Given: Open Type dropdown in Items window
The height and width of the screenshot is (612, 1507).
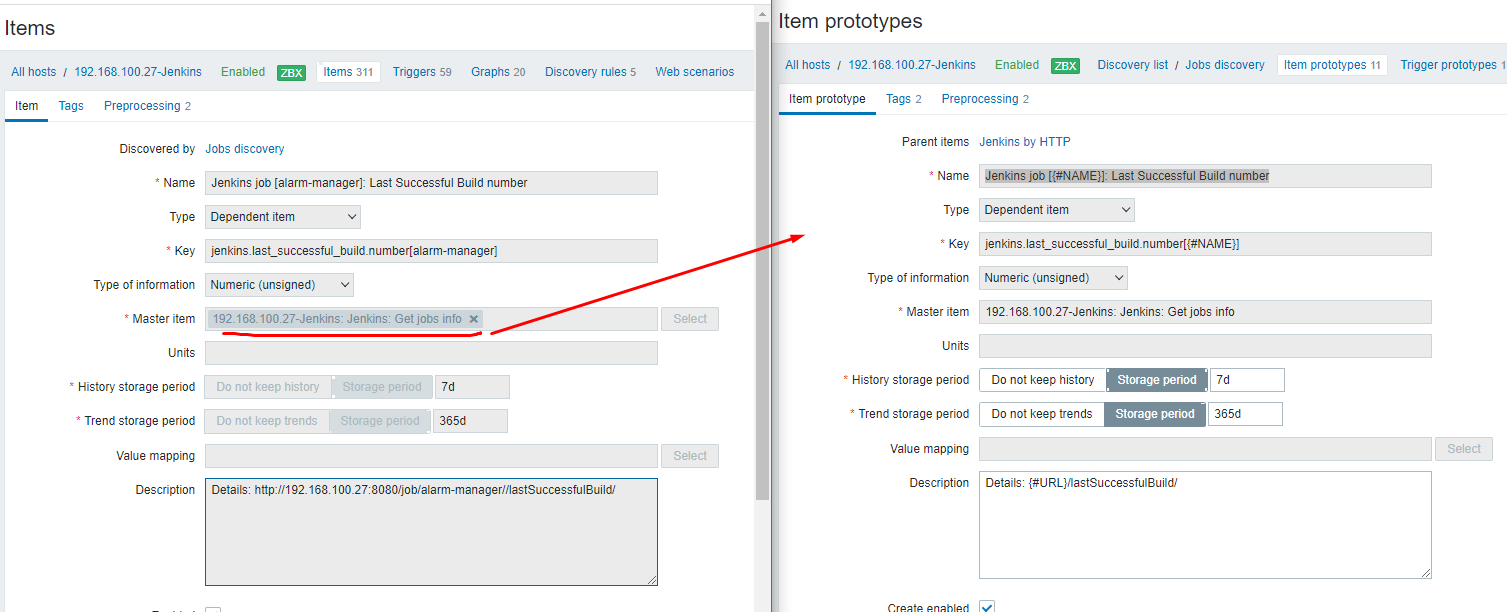Looking at the screenshot, I should (x=283, y=217).
